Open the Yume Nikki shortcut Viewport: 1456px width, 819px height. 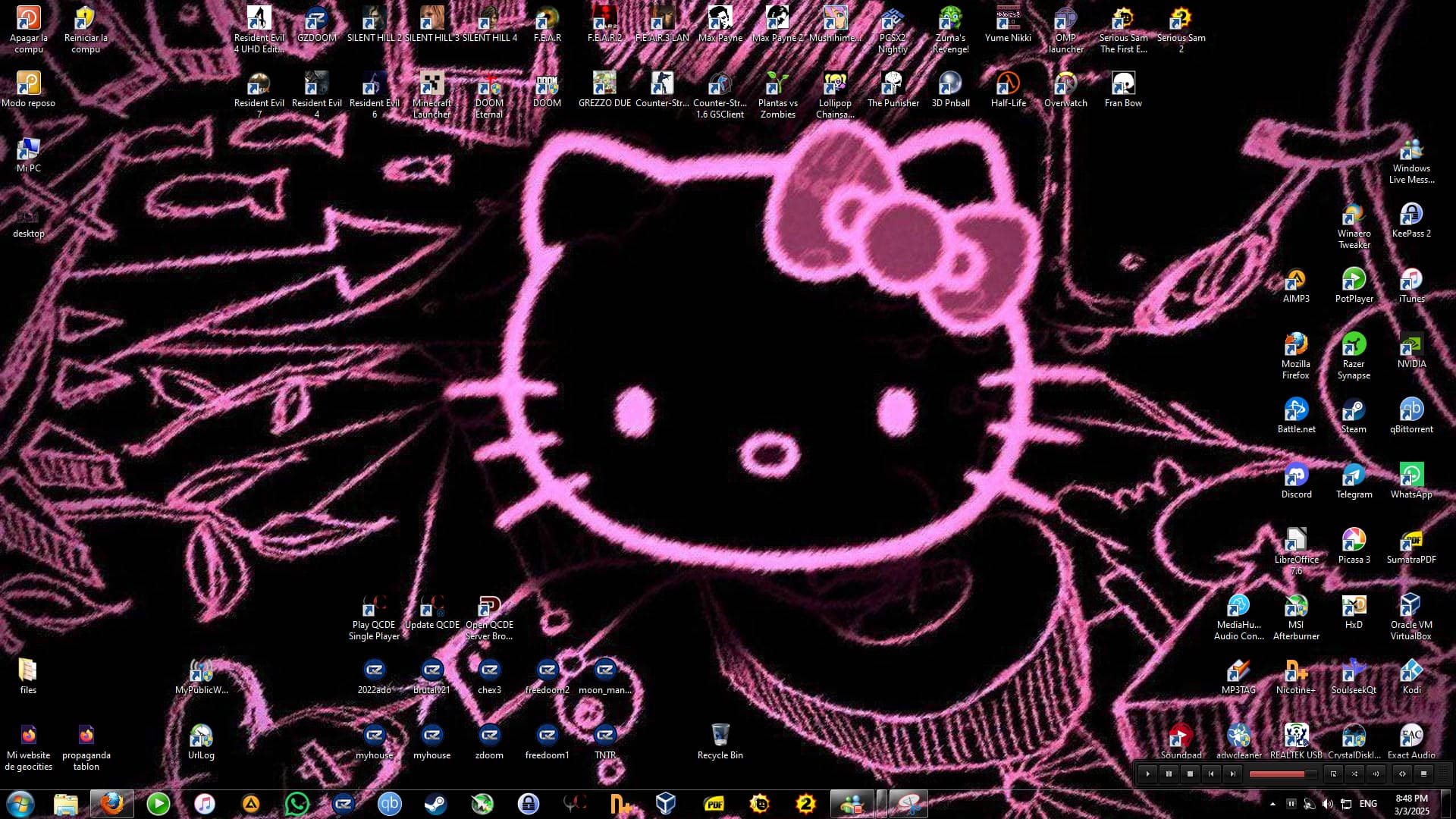point(1008,24)
